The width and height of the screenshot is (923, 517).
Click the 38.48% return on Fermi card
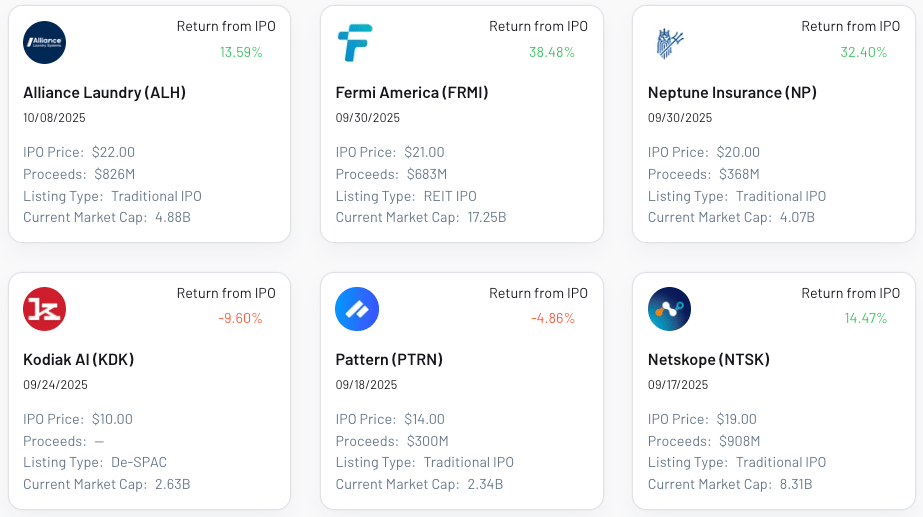click(x=552, y=52)
